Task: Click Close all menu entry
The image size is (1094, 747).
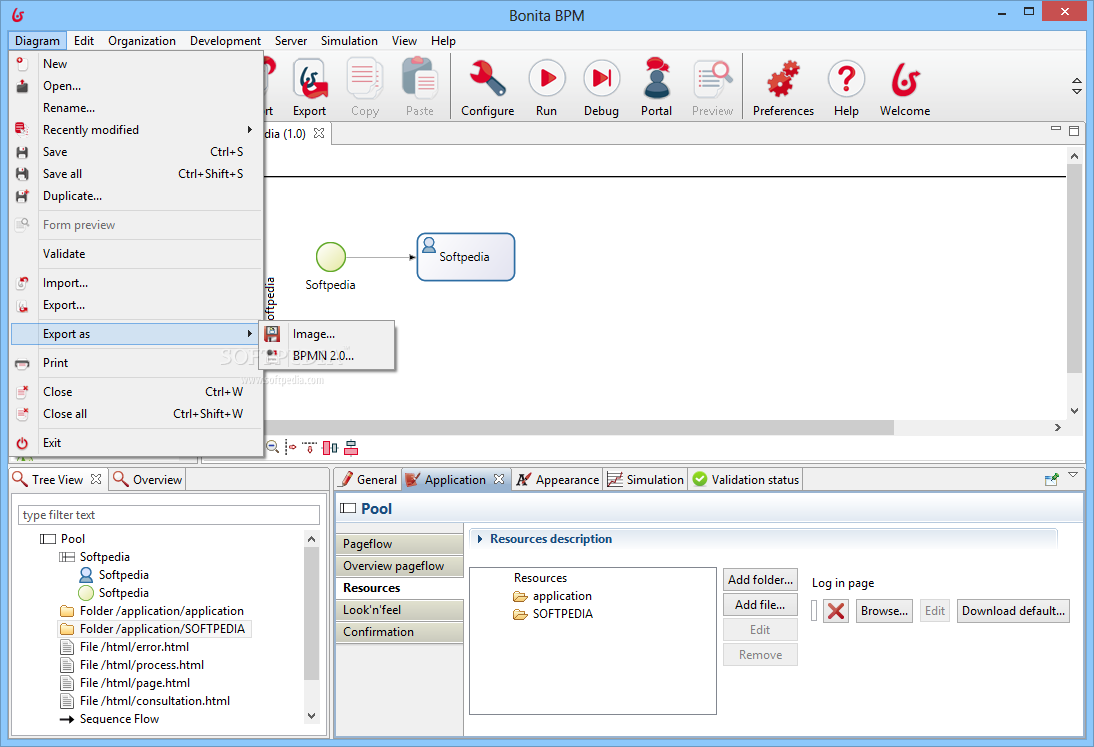Action: pos(137,414)
